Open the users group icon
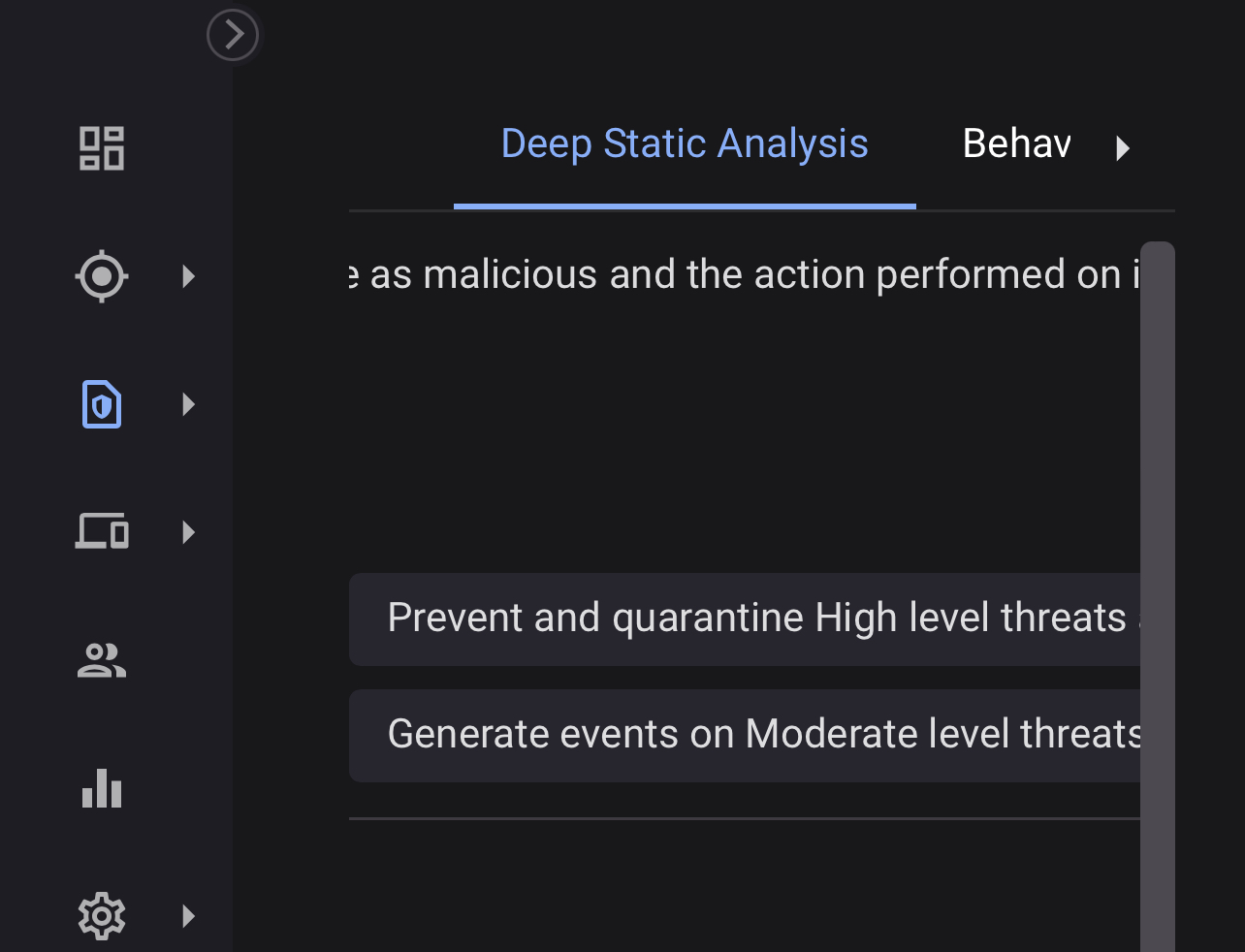Viewport: 1245px width, 952px height. click(x=102, y=660)
